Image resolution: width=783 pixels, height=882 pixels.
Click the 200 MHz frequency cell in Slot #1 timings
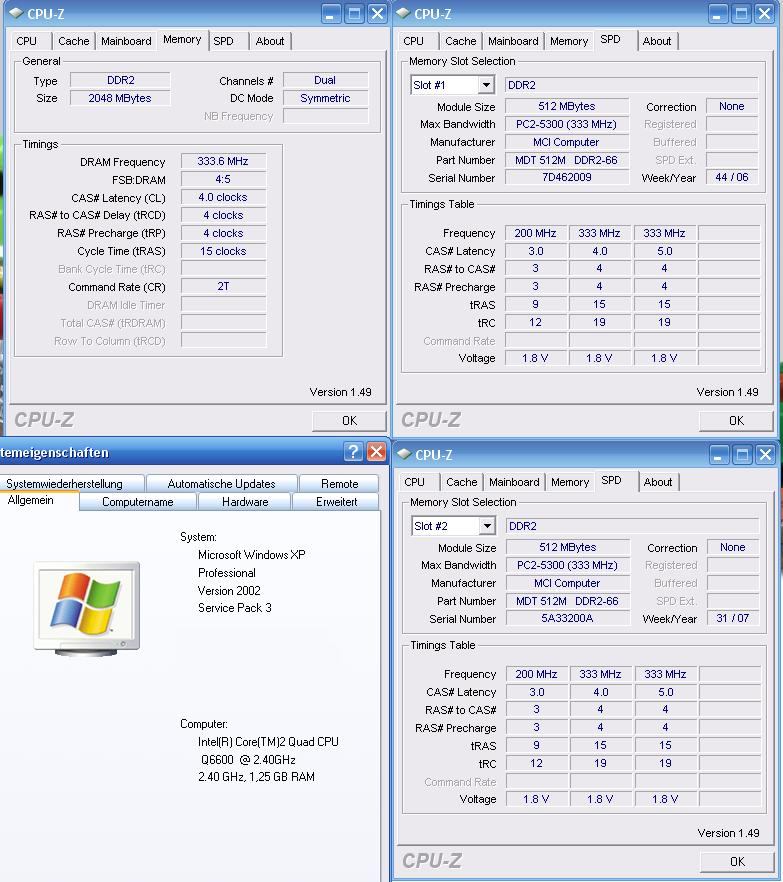(x=536, y=233)
